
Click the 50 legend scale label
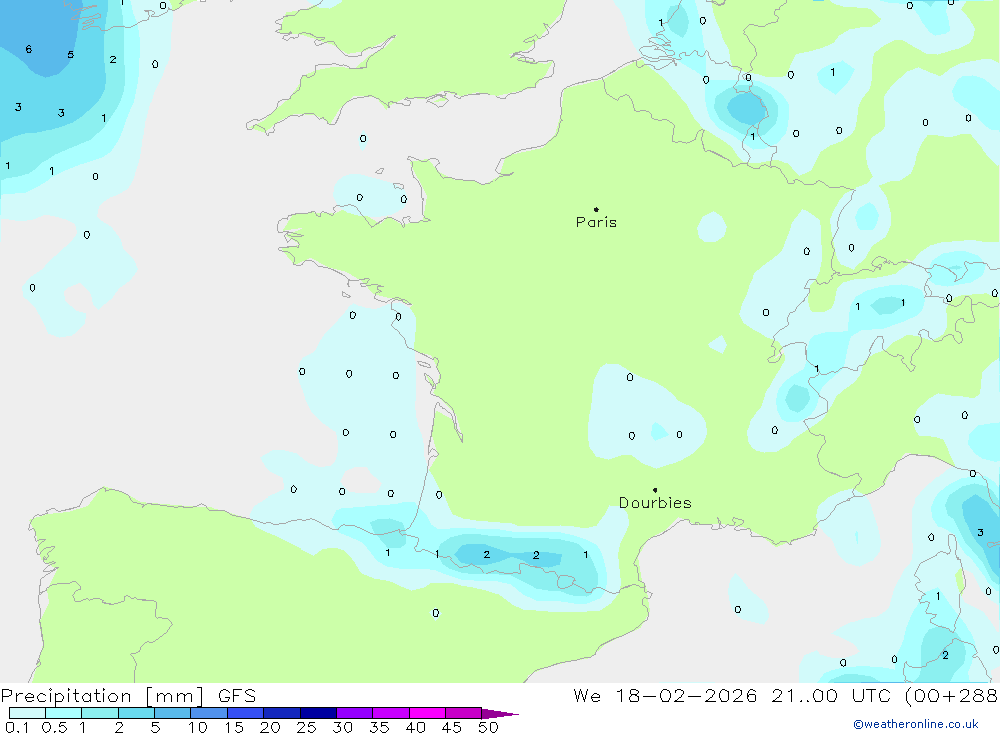(489, 727)
